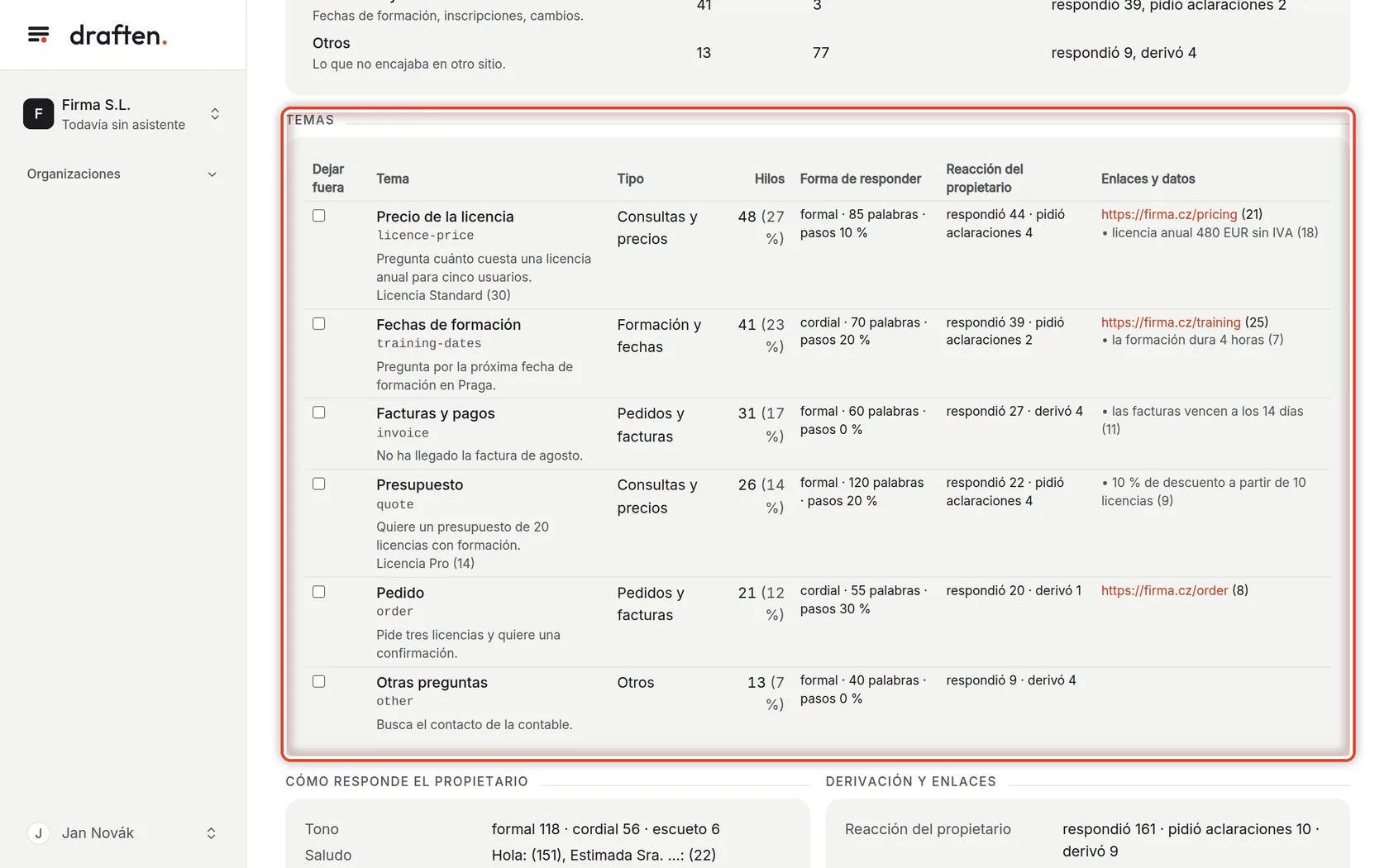1389x868 pixels.
Task: Tick the exclude box for Facturas y pagos
Action: pyautogui.click(x=319, y=413)
